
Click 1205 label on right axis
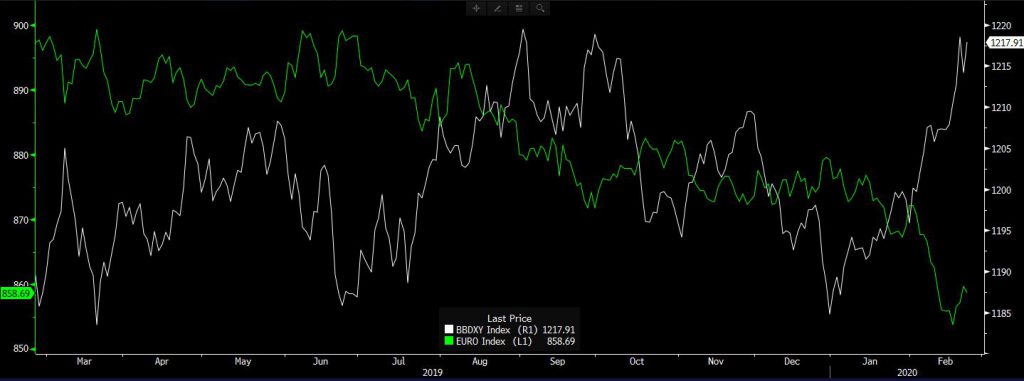pos(1001,149)
